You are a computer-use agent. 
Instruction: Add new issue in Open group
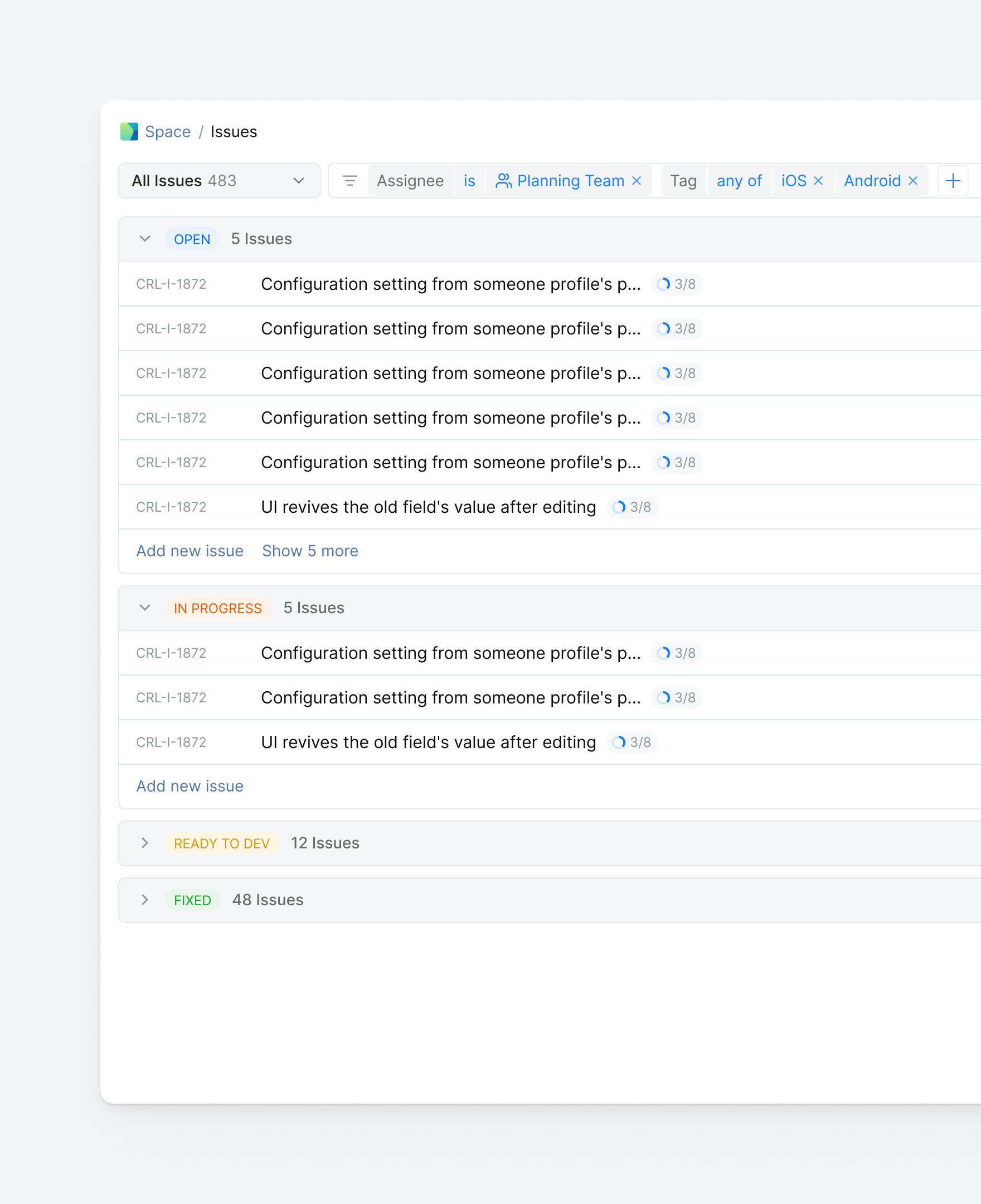tap(190, 551)
